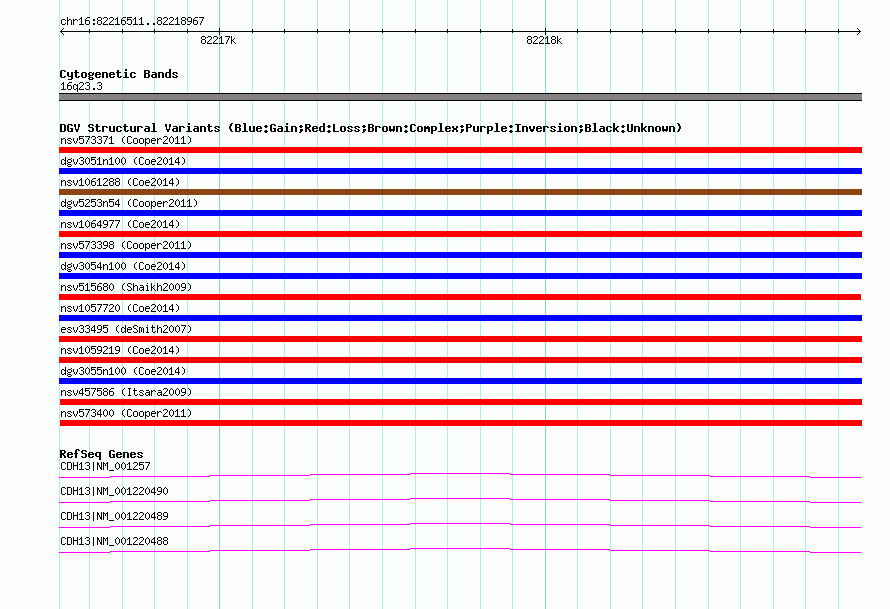Open variant nsv573398 (Cooper2011) label
890x609 pixels.
point(126,245)
